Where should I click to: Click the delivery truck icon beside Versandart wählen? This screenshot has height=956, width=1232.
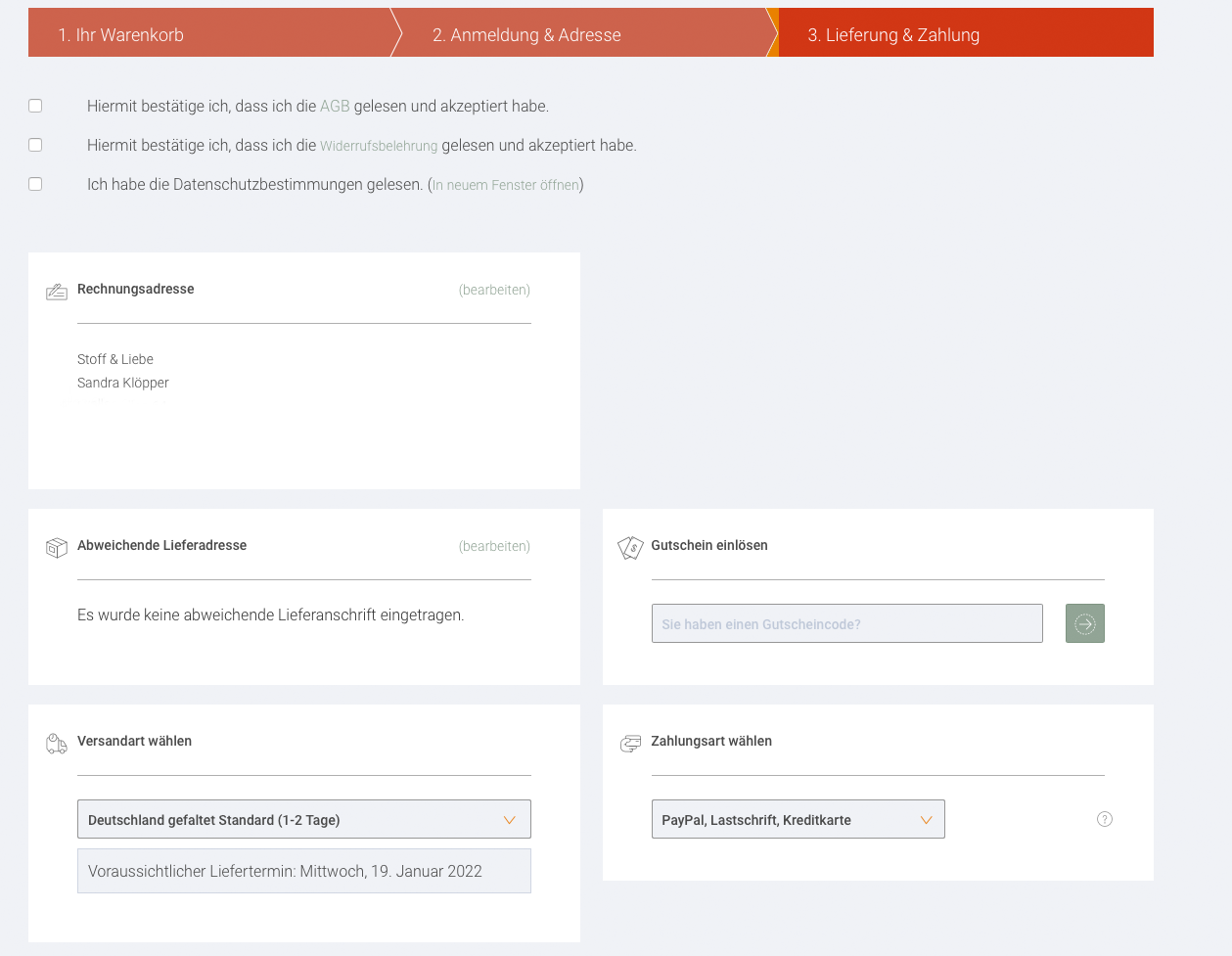(x=57, y=744)
